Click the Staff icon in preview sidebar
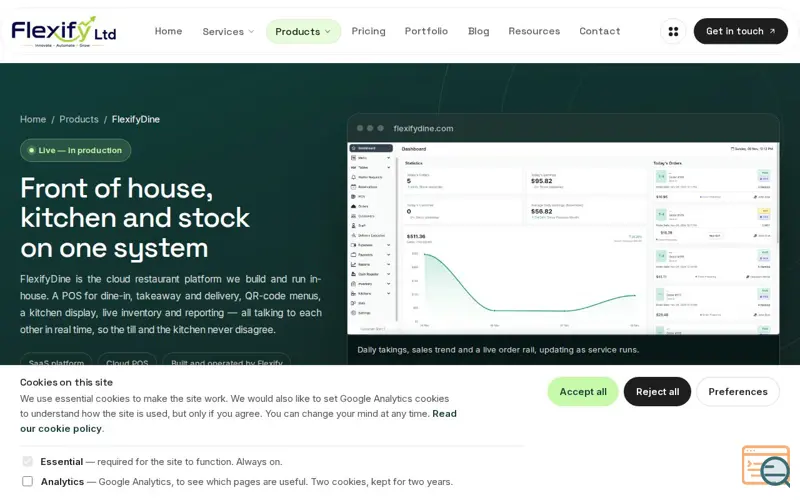The height and width of the screenshot is (500, 800). (354, 226)
